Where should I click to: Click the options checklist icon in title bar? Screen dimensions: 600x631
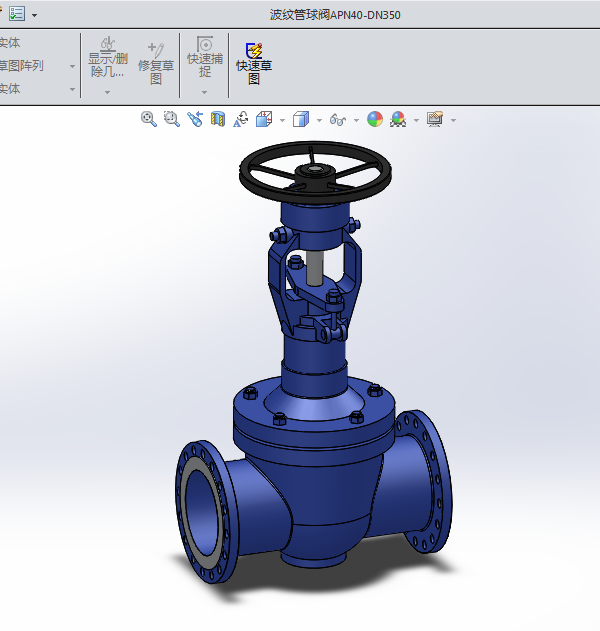[x=17, y=14]
